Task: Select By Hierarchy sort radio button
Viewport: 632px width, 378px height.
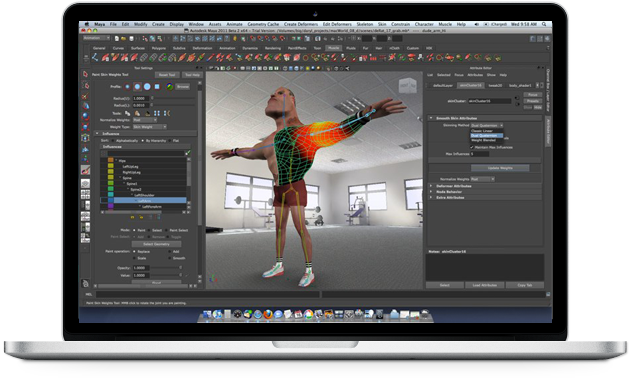Action: [143, 141]
